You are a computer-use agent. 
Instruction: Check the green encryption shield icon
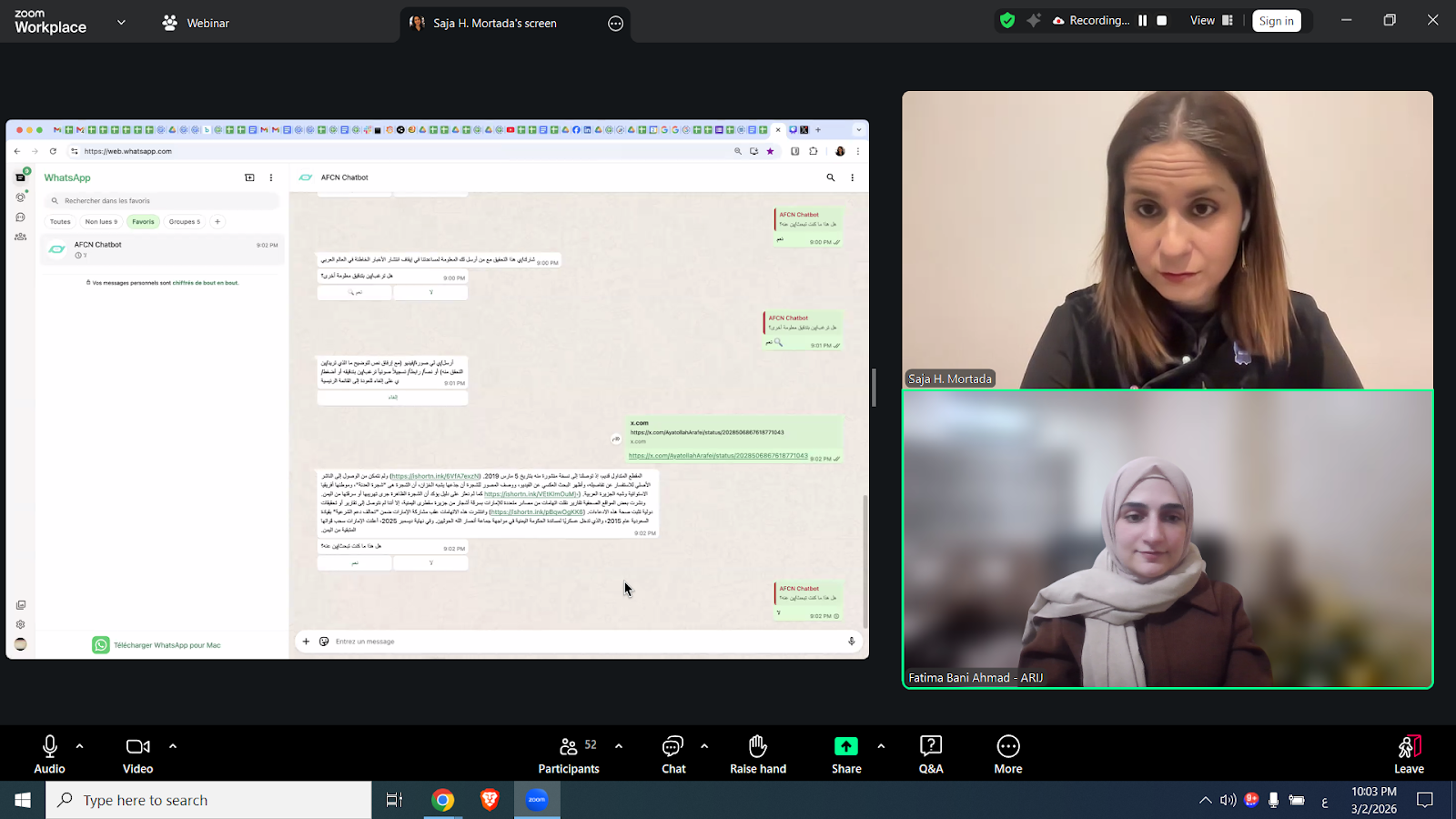click(1007, 21)
